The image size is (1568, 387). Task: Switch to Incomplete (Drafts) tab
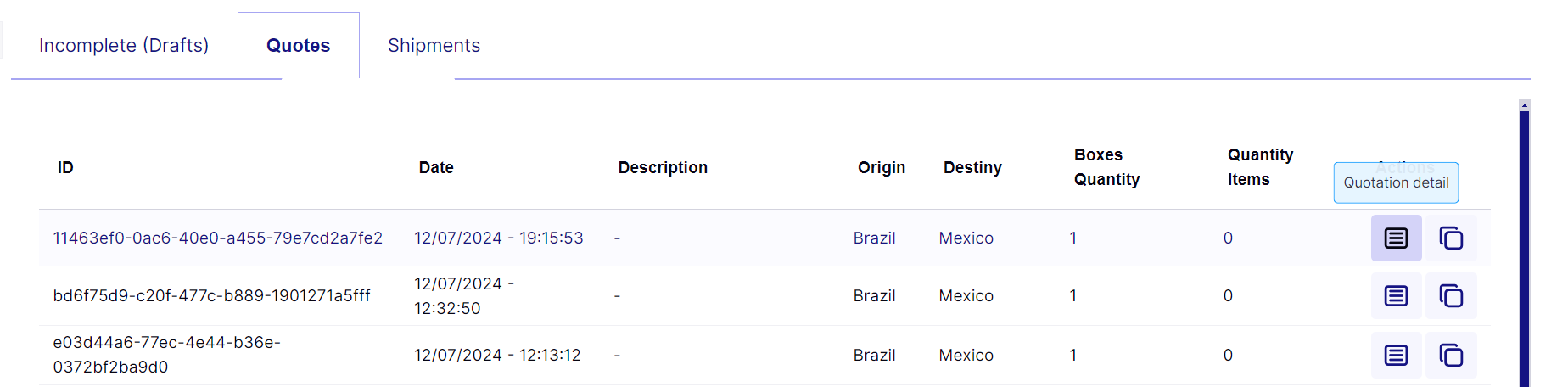tap(124, 45)
